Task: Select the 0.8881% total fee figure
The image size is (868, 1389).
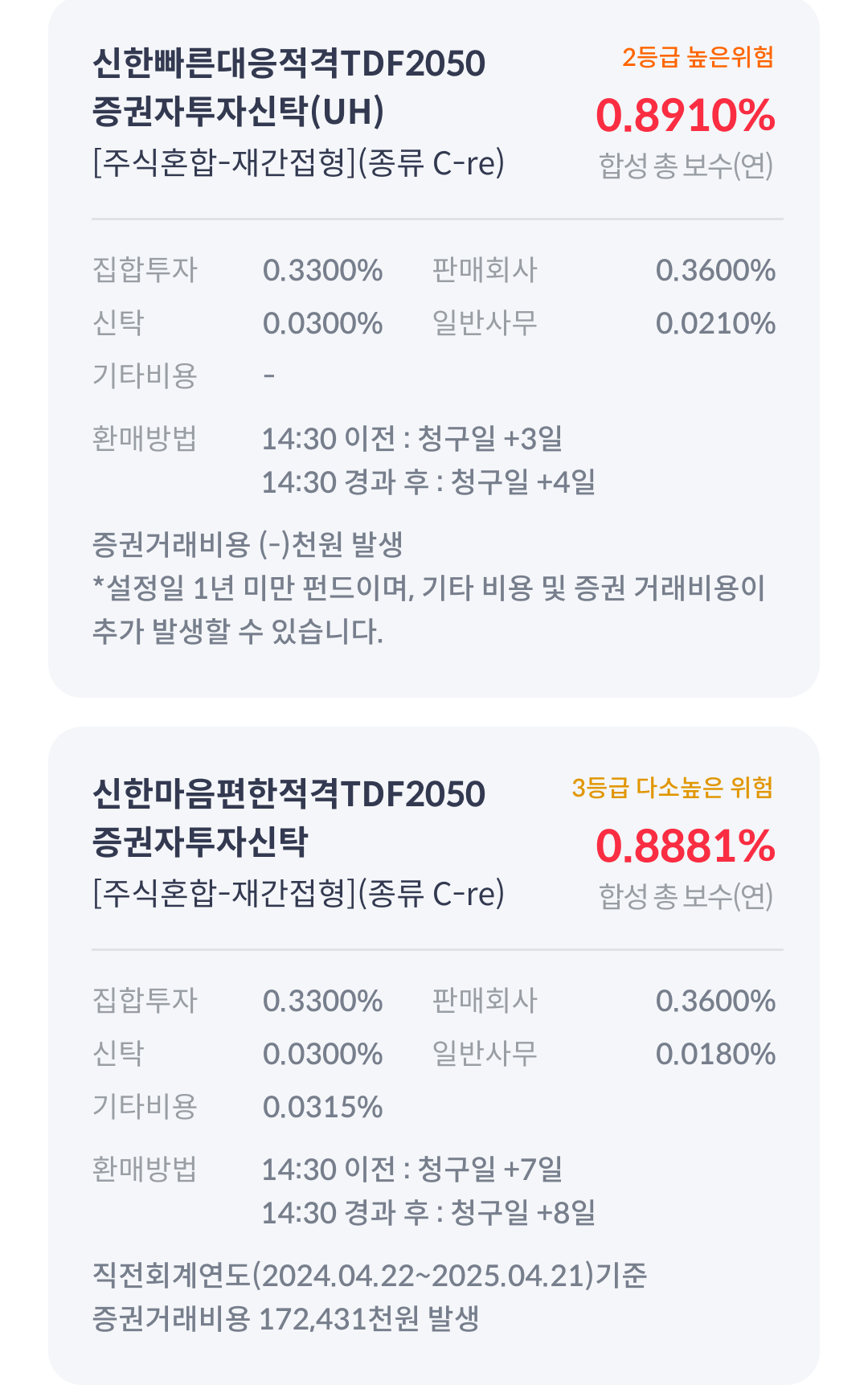Action: tap(686, 846)
